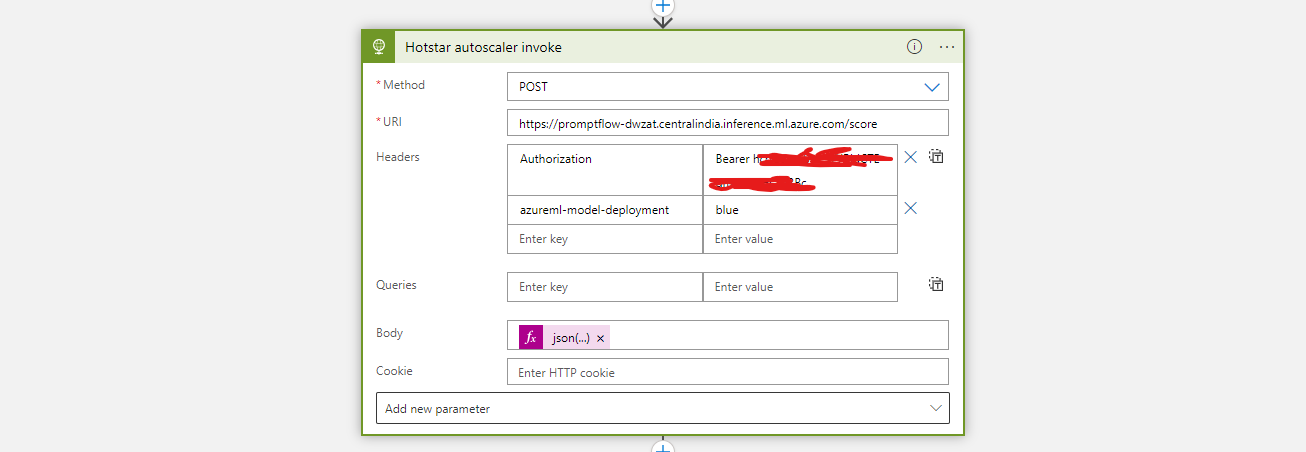
Task: Expand the Add new parameter dropdown
Action: 663,409
